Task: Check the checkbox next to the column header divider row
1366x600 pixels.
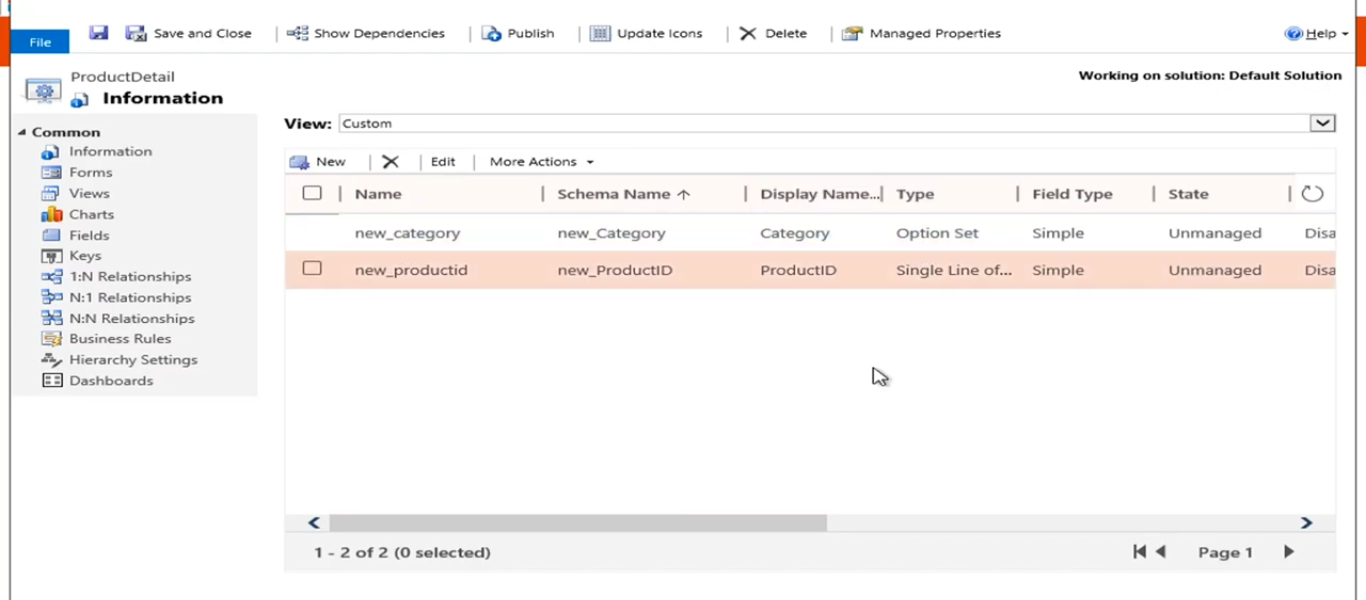Action: (311, 193)
